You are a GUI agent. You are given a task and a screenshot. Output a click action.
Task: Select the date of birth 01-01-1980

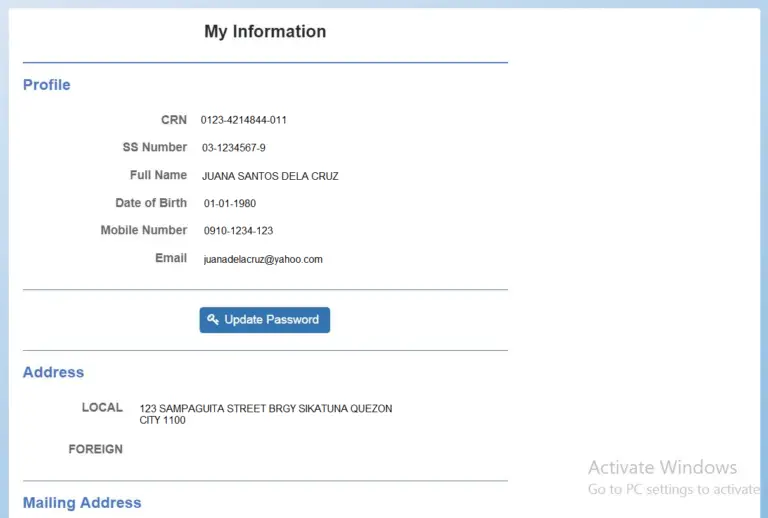point(230,203)
